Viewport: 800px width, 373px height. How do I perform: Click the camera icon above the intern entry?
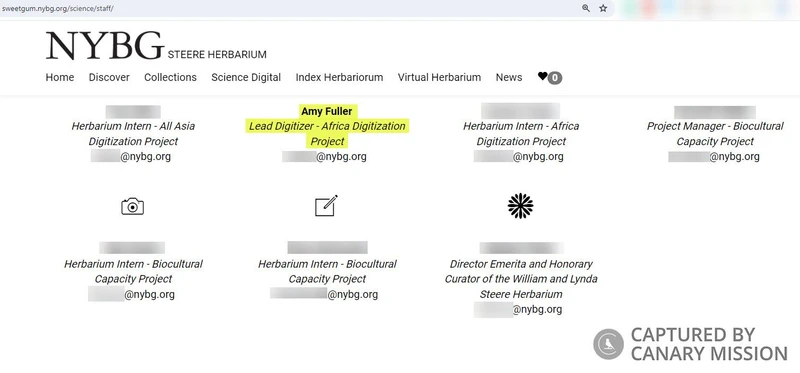(x=133, y=207)
